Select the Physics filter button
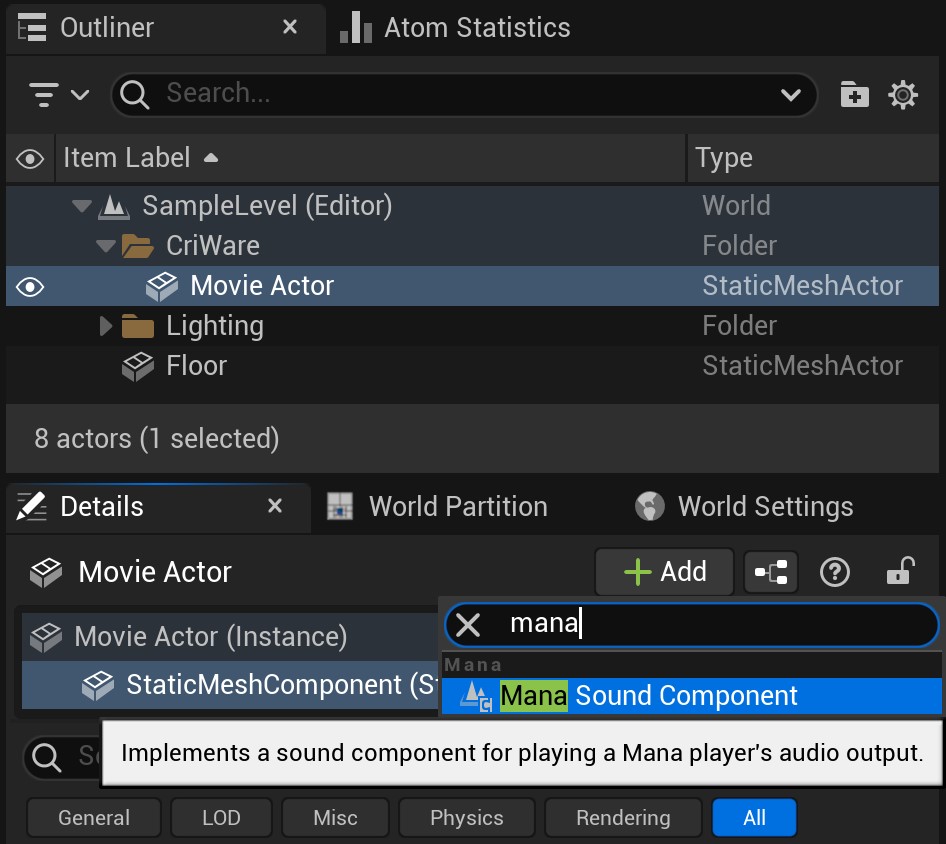Image resolution: width=946 pixels, height=844 pixels. click(x=466, y=817)
